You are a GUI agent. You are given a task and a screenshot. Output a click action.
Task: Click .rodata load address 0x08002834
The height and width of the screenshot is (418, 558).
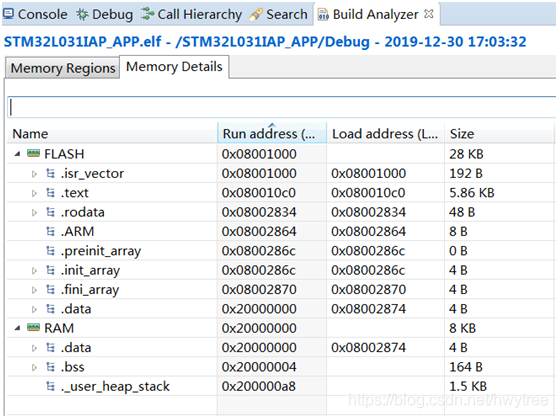coord(368,212)
